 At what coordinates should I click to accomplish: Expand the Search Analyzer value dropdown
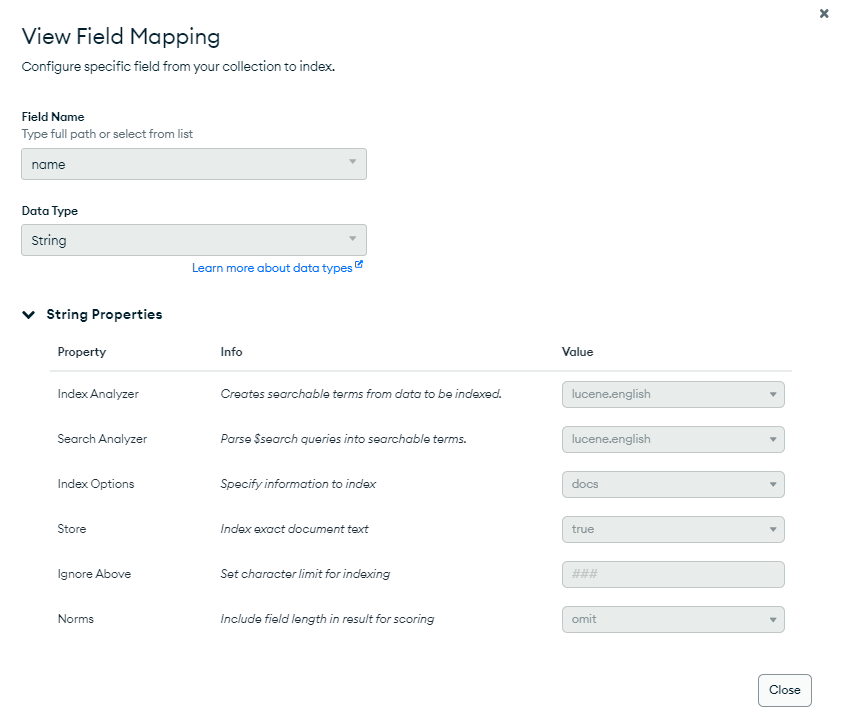[673, 439]
